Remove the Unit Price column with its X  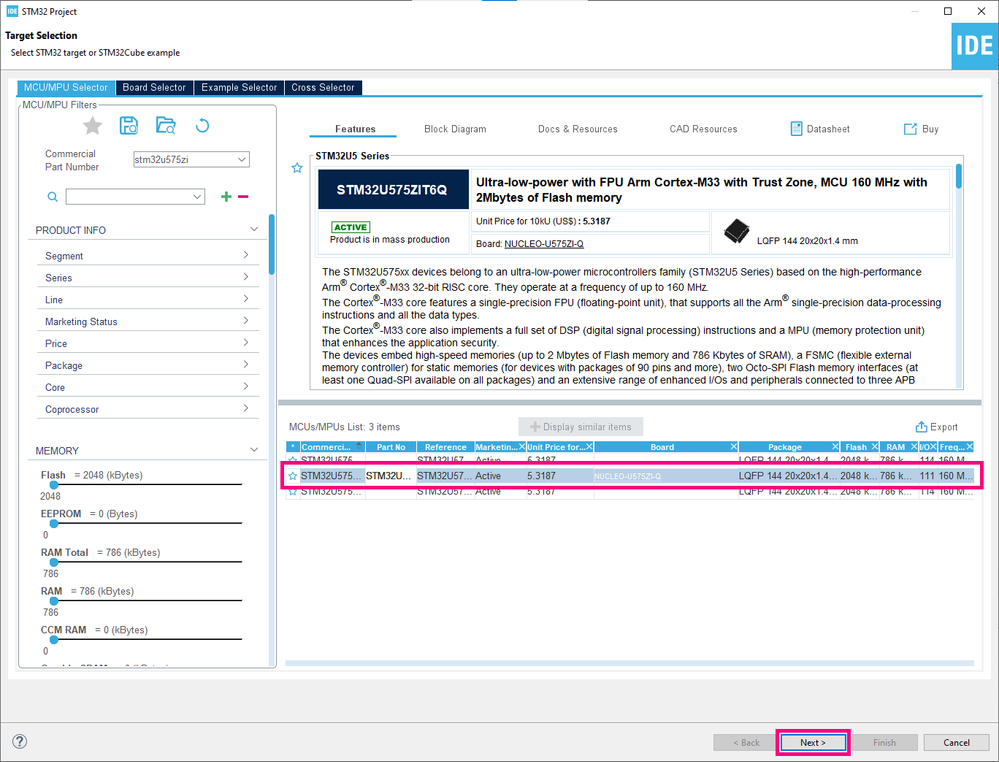tap(589, 447)
